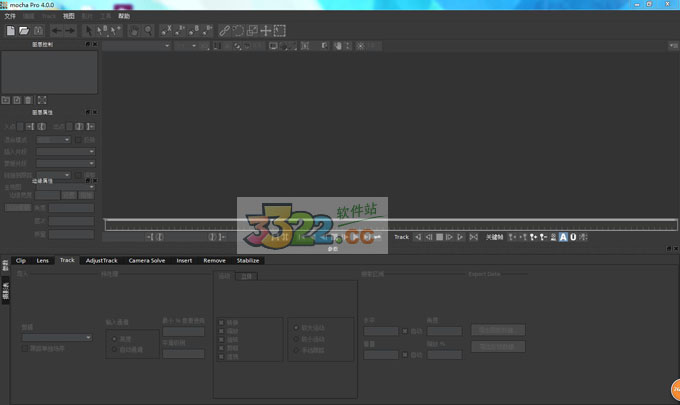
Task: Switch to the Camera Solve tab
Action: [146, 260]
